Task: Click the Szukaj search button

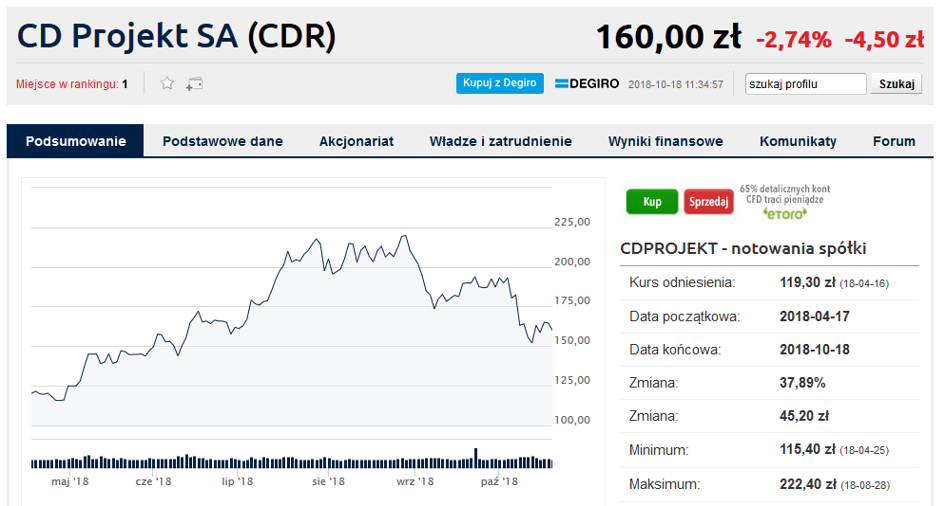Action: [x=896, y=84]
